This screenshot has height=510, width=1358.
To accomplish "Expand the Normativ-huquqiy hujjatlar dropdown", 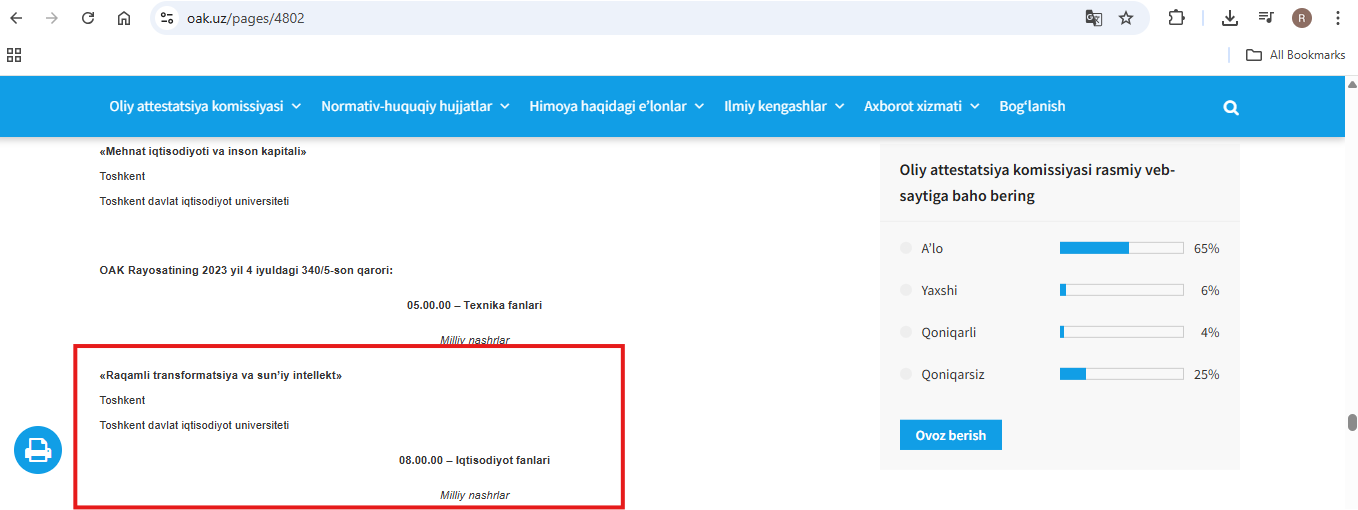I will click(x=415, y=106).
